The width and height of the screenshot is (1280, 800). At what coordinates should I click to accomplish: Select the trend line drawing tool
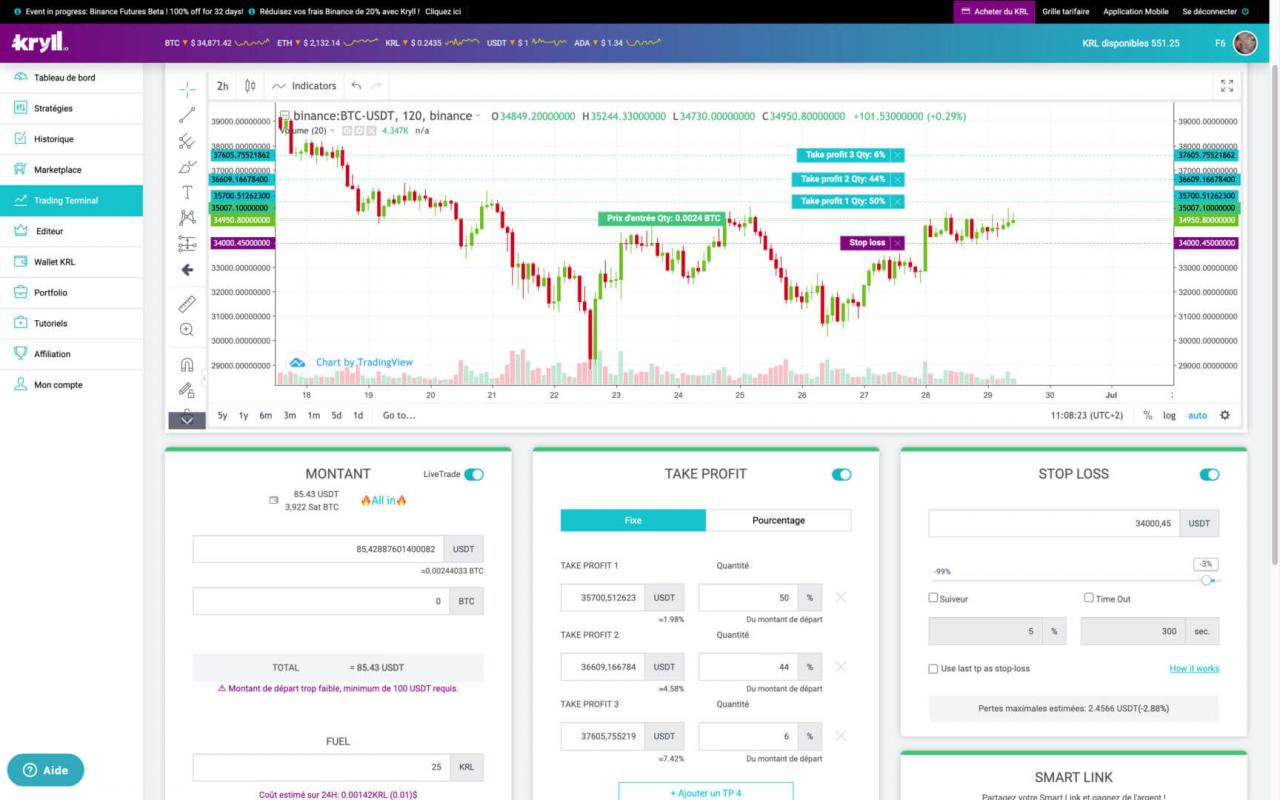point(186,114)
